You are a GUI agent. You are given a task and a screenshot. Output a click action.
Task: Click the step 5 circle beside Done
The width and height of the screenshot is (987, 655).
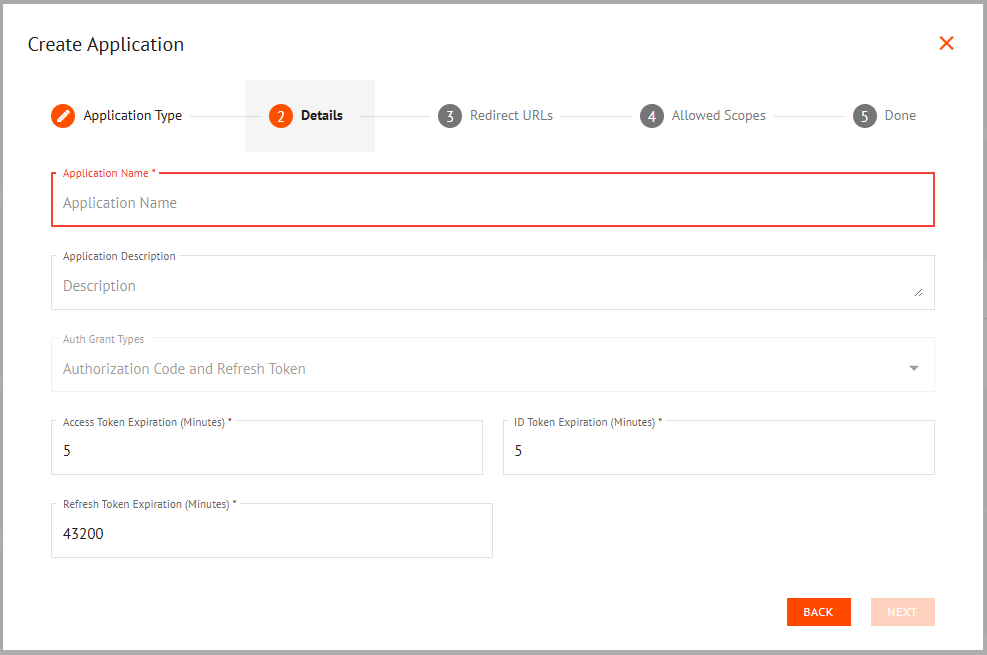pyautogui.click(x=864, y=115)
